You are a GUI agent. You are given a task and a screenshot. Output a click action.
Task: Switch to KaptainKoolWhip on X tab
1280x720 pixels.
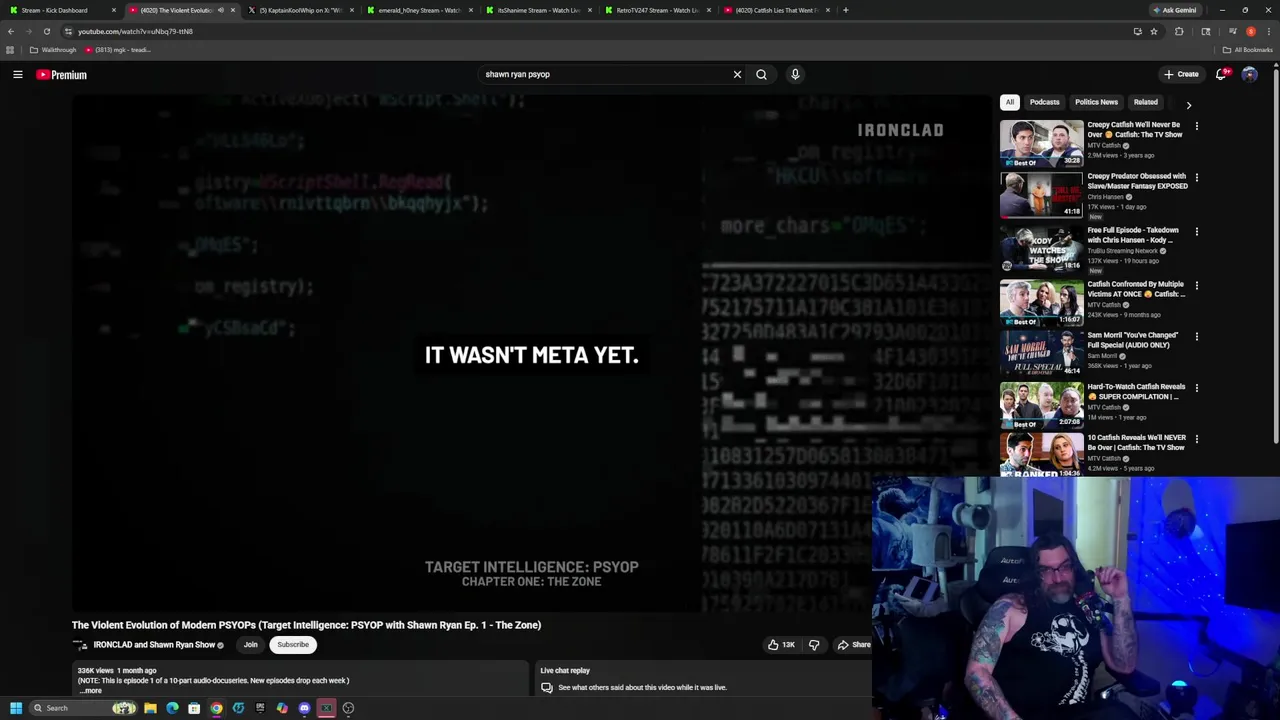300,10
